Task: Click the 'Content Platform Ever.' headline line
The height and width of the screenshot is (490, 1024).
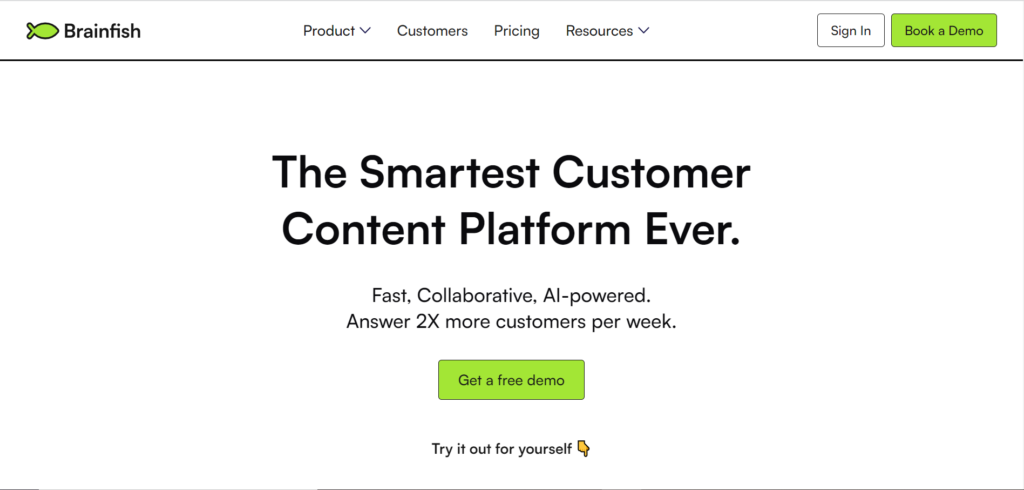Action: click(x=511, y=230)
